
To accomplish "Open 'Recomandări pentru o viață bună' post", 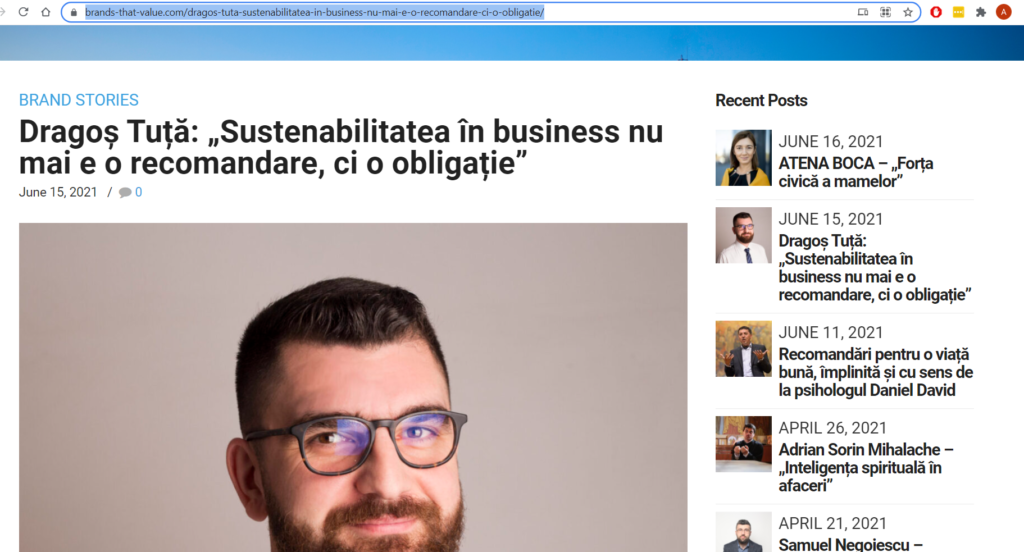I will point(876,372).
